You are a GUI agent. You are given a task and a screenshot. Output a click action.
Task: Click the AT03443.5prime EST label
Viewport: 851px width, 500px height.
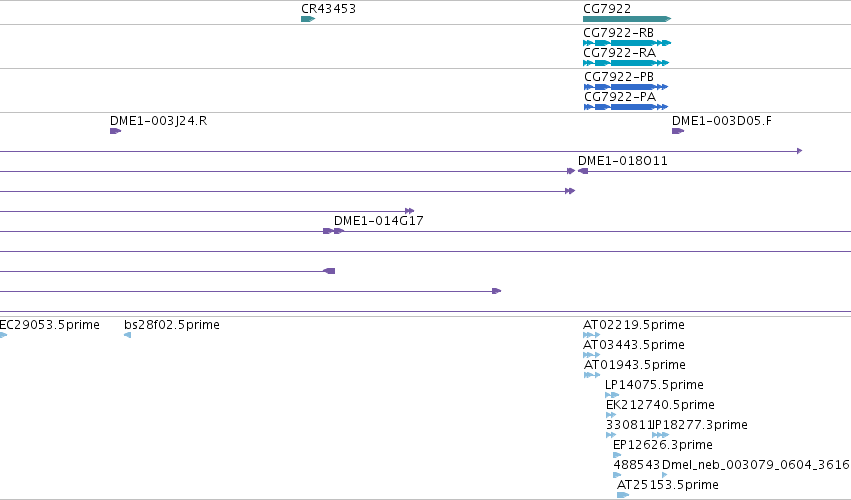[x=633, y=345]
